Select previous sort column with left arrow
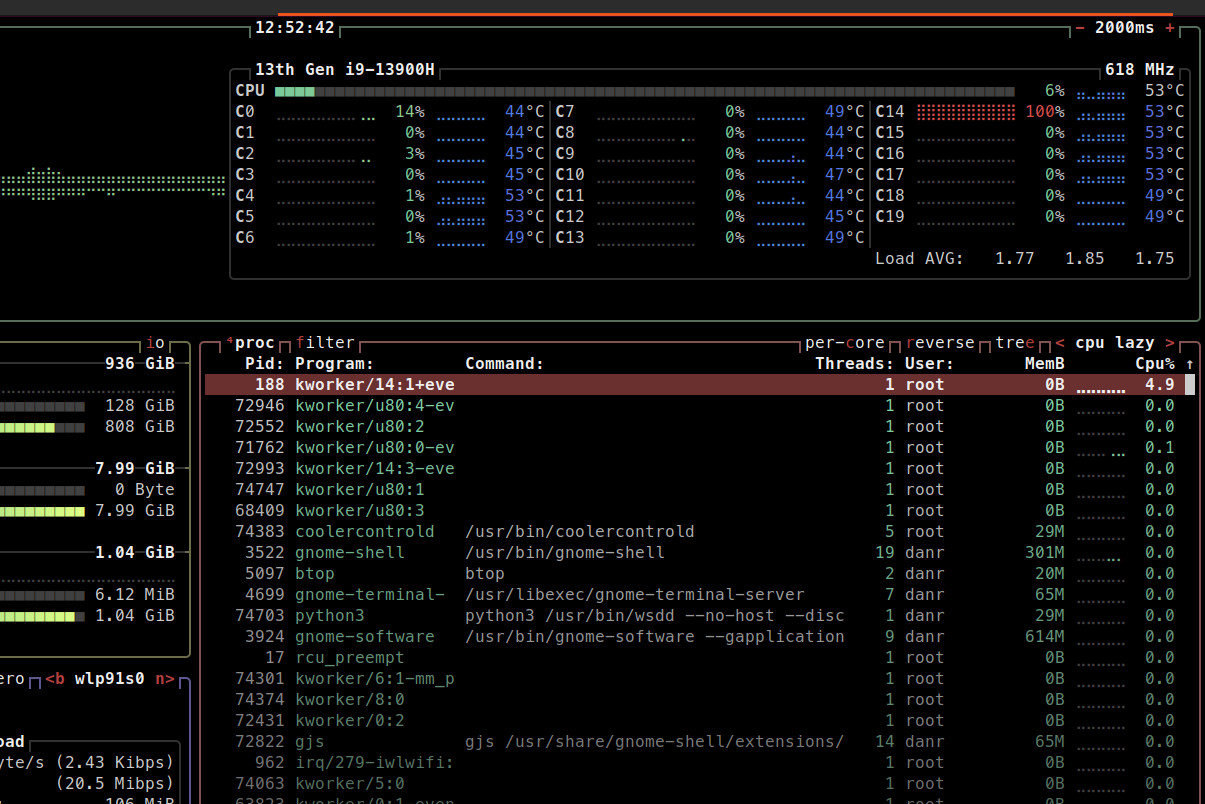The height and width of the screenshot is (804, 1205). (x=1060, y=342)
